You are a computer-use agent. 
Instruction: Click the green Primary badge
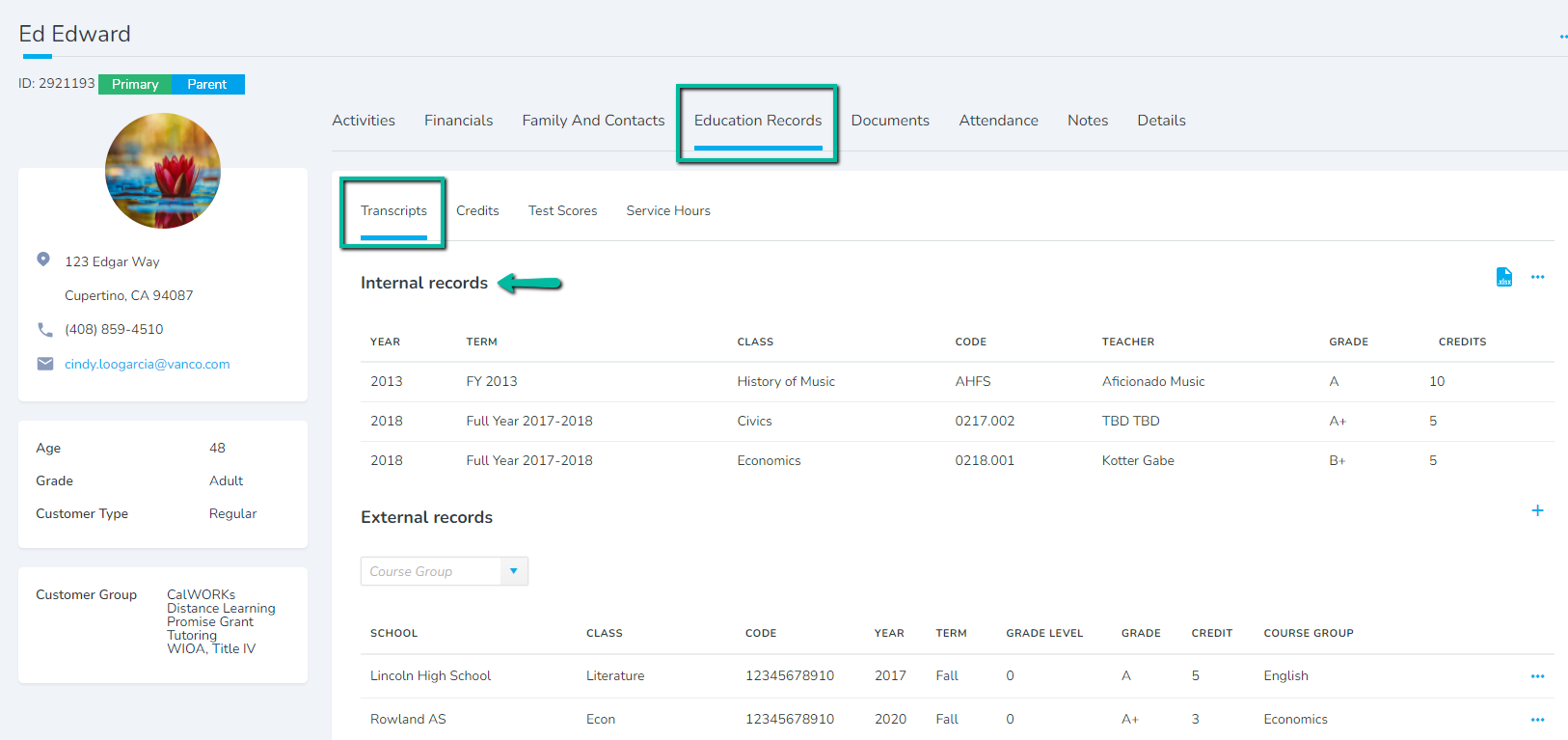pos(135,85)
